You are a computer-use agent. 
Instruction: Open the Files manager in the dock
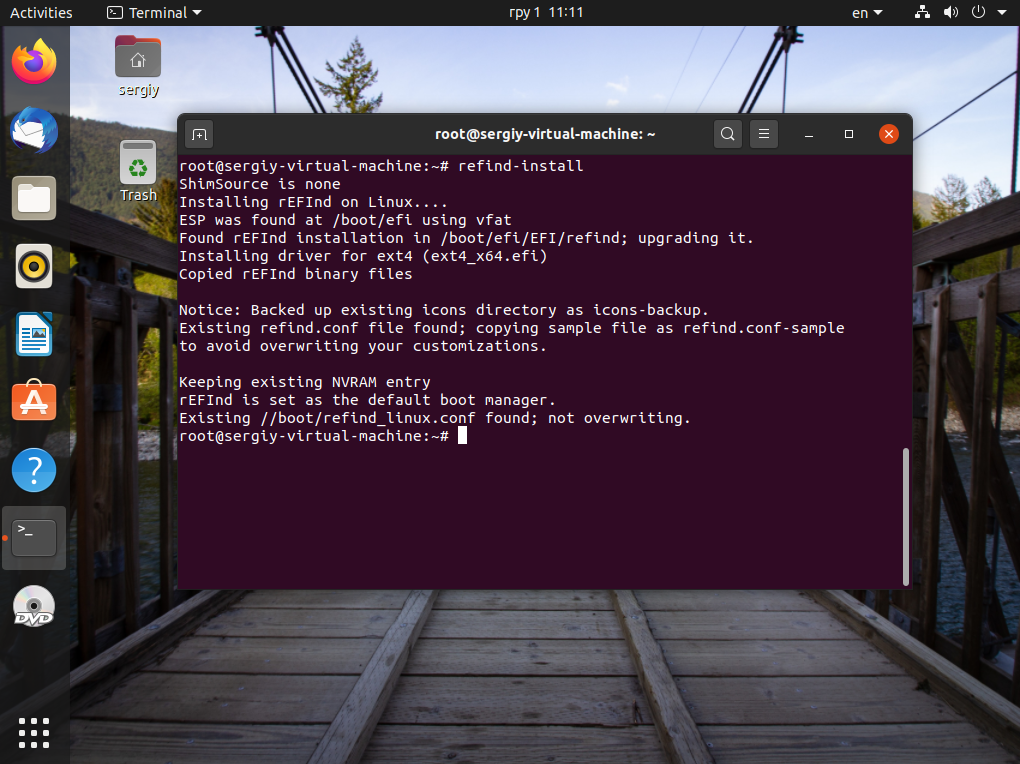tap(34, 198)
